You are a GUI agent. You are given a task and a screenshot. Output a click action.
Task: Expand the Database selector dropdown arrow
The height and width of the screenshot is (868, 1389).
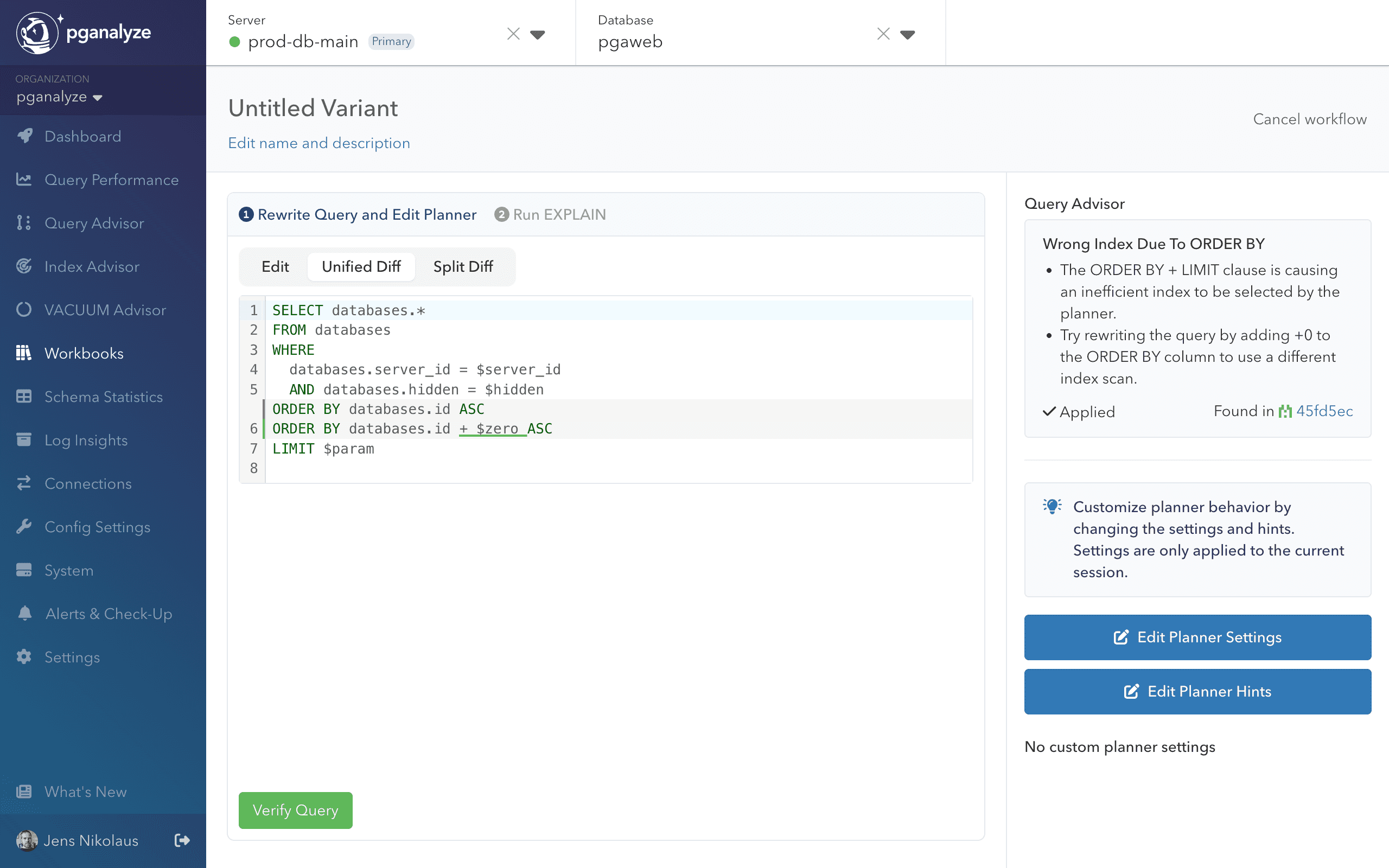coord(907,34)
